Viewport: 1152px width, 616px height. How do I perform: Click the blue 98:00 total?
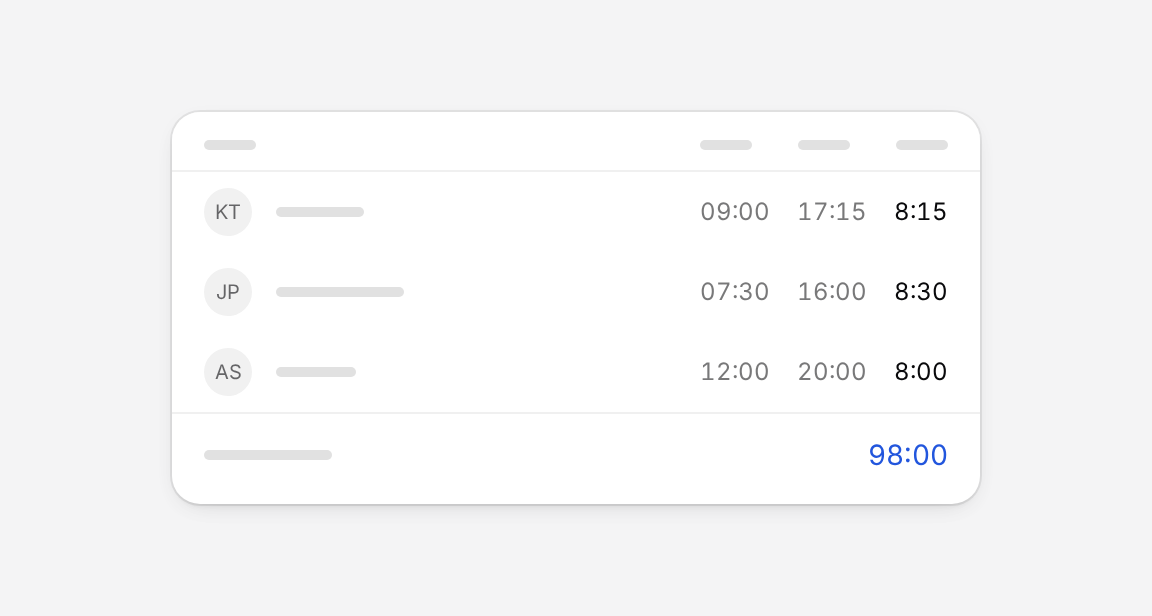[908, 455]
